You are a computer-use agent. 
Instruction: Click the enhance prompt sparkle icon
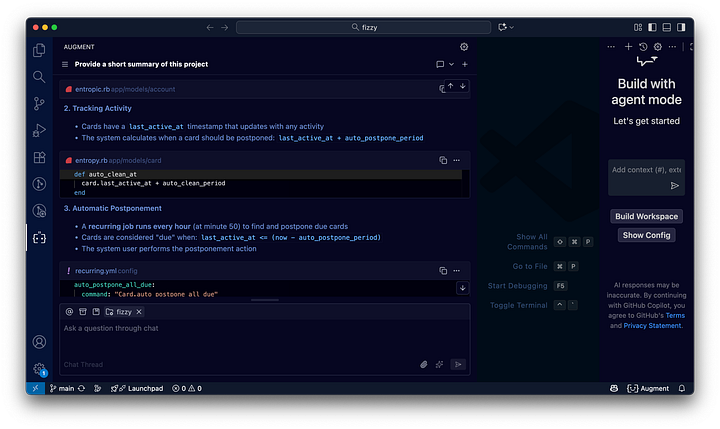tap(439, 364)
